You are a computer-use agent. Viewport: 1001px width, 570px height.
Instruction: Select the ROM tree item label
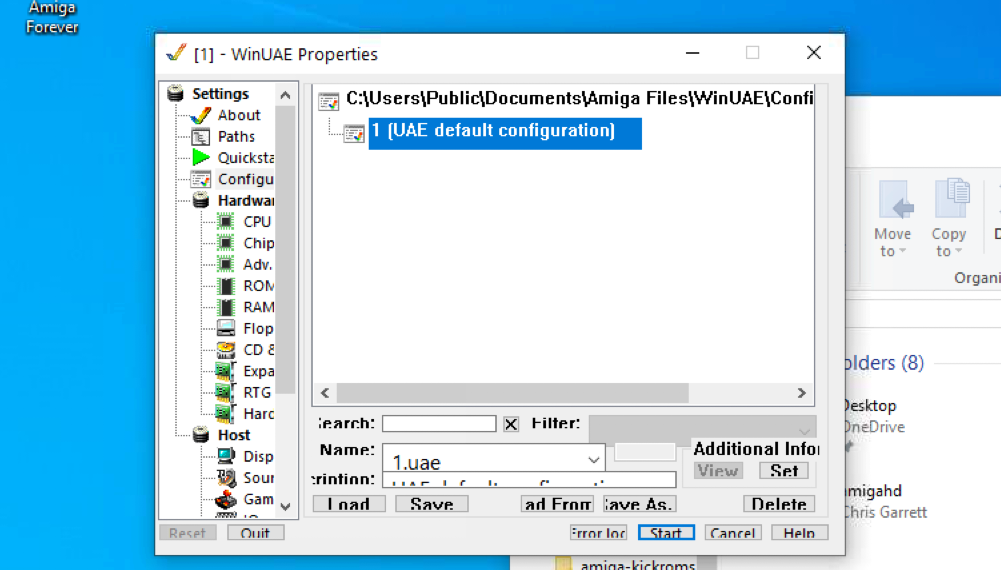(259, 286)
